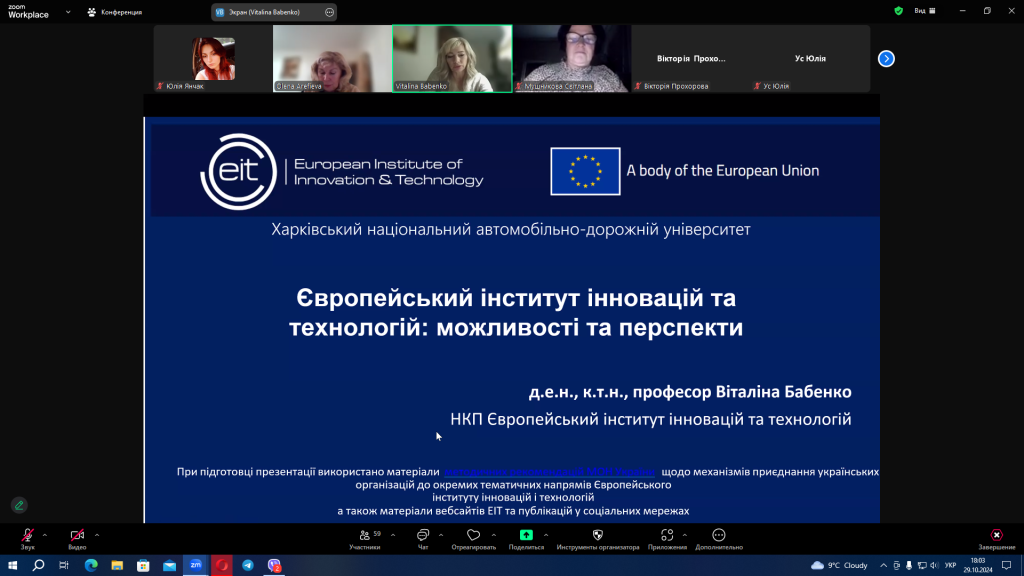
Task: Select Ус Юлія's participant tile
Action: 810,59
